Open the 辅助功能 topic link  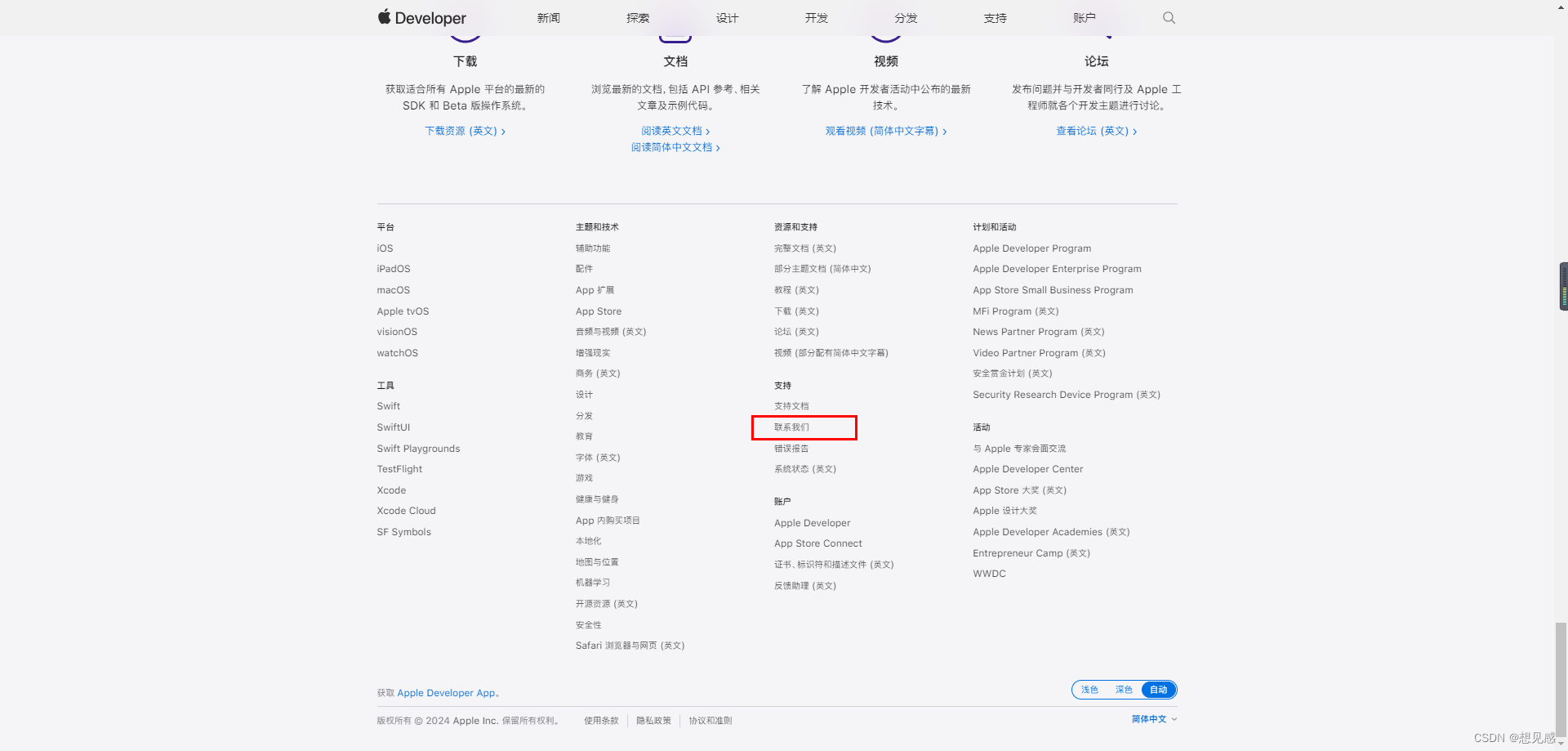click(x=593, y=248)
